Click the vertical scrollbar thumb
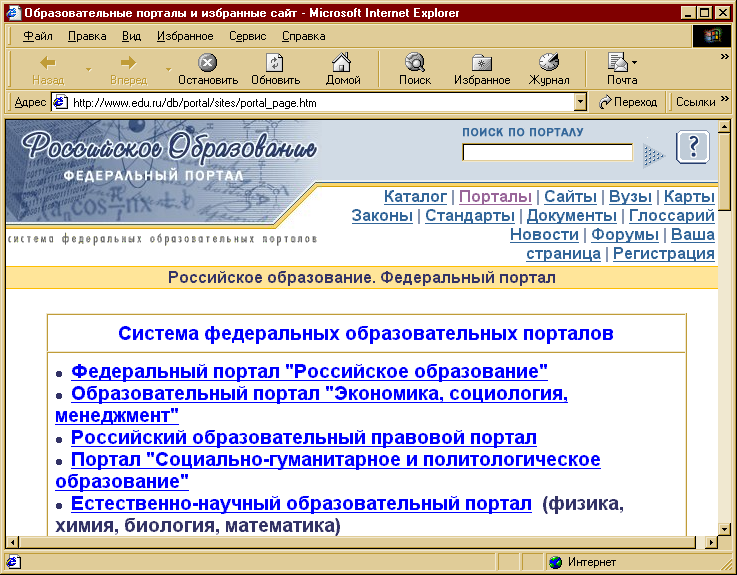737x575 pixels. (724, 172)
